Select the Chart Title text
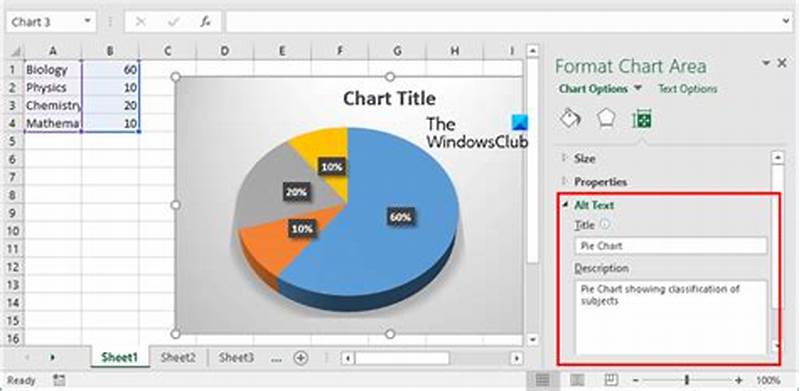The height and width of the screenshot is (391, 800). 389,99
